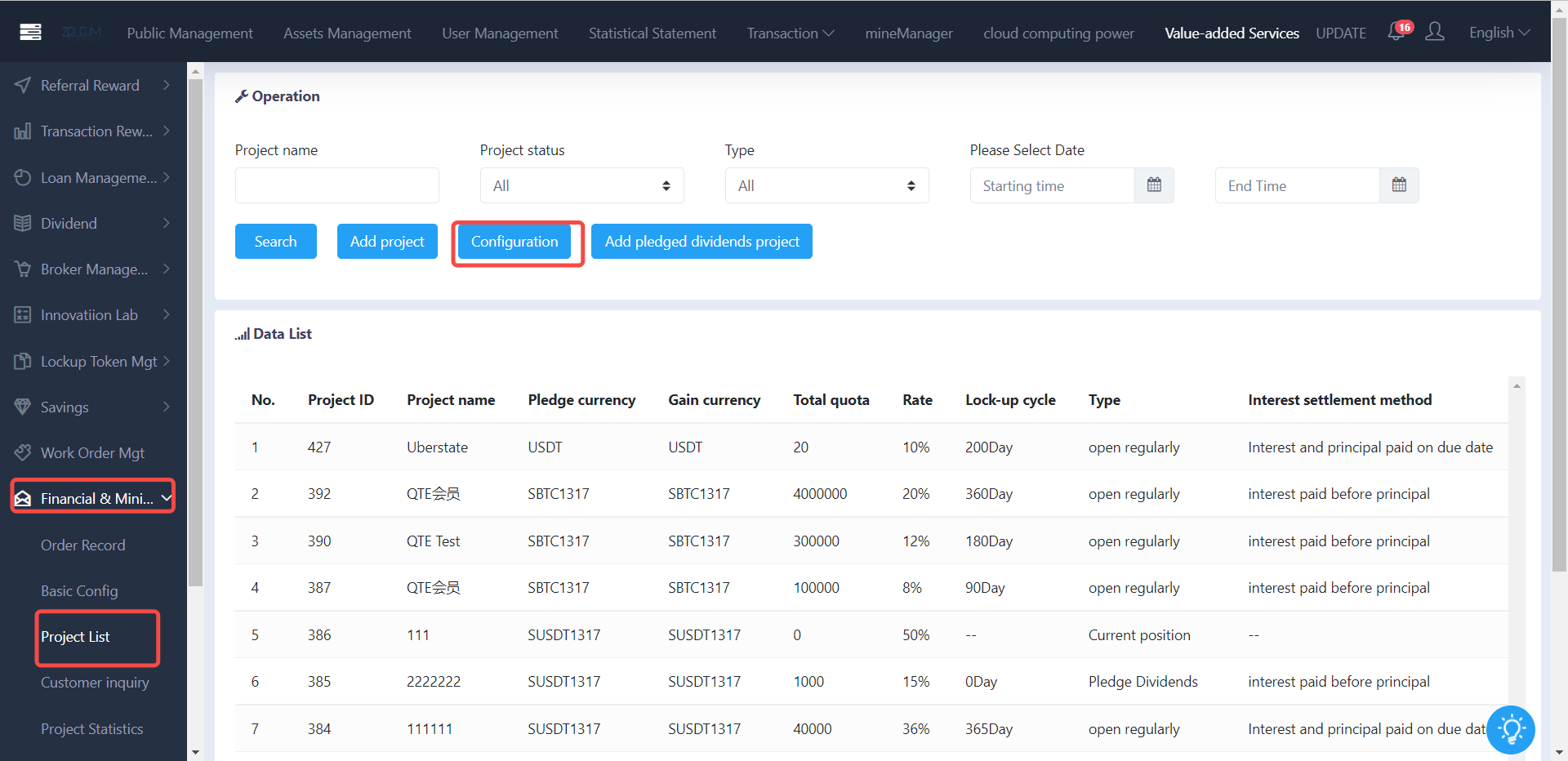Image resolution: width=1568 pixels, height=761 pixels.
Task: Click the Work Order Mgt icon
Action: 23,452
